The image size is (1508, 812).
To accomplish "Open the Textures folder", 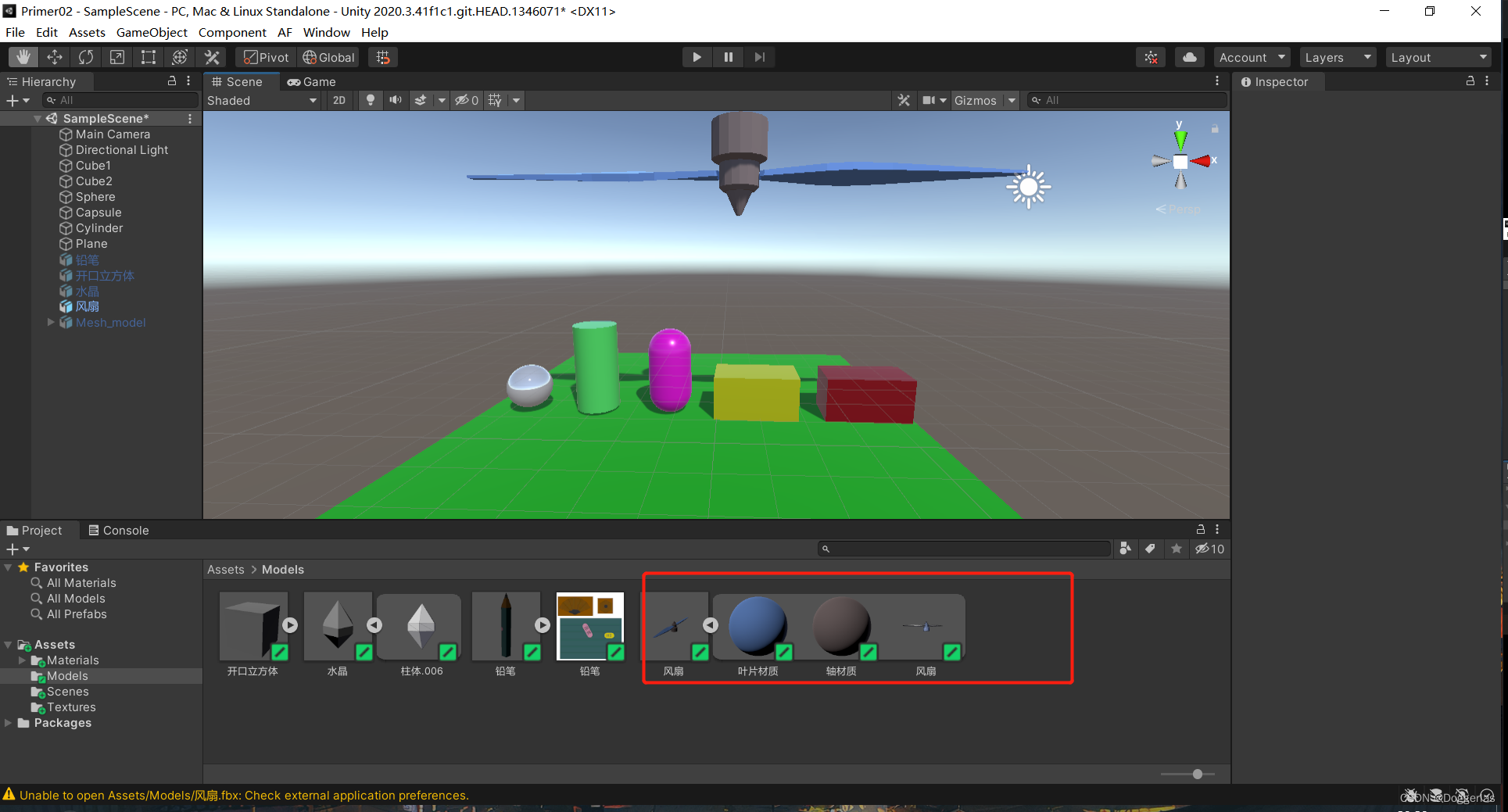I will (x=71, y=707).
